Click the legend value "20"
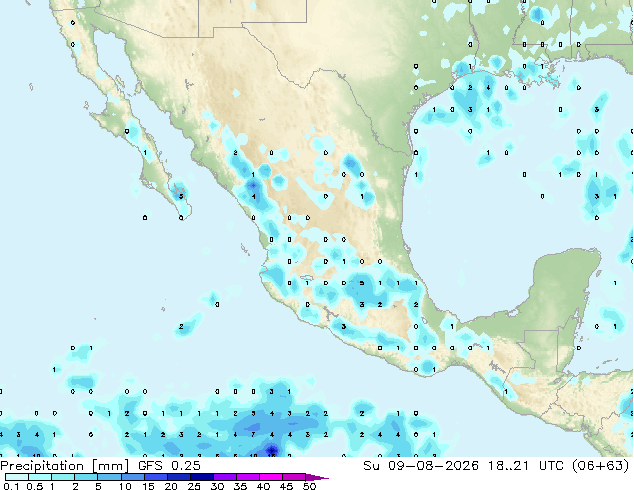This screenshot has height=490, width=634. [x=171, y=486]
